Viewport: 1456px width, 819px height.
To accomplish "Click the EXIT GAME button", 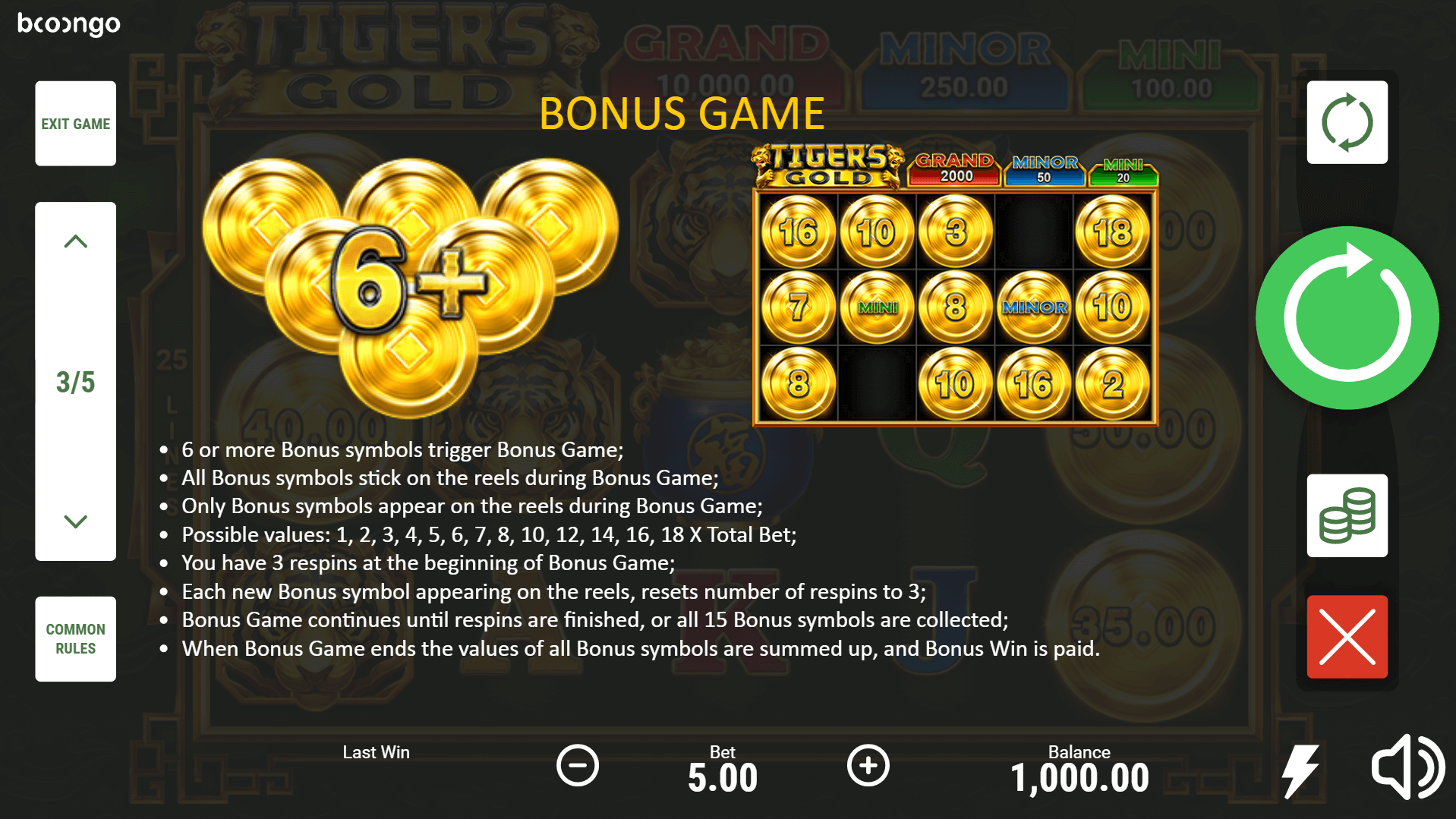I will [x=75, y=123].
